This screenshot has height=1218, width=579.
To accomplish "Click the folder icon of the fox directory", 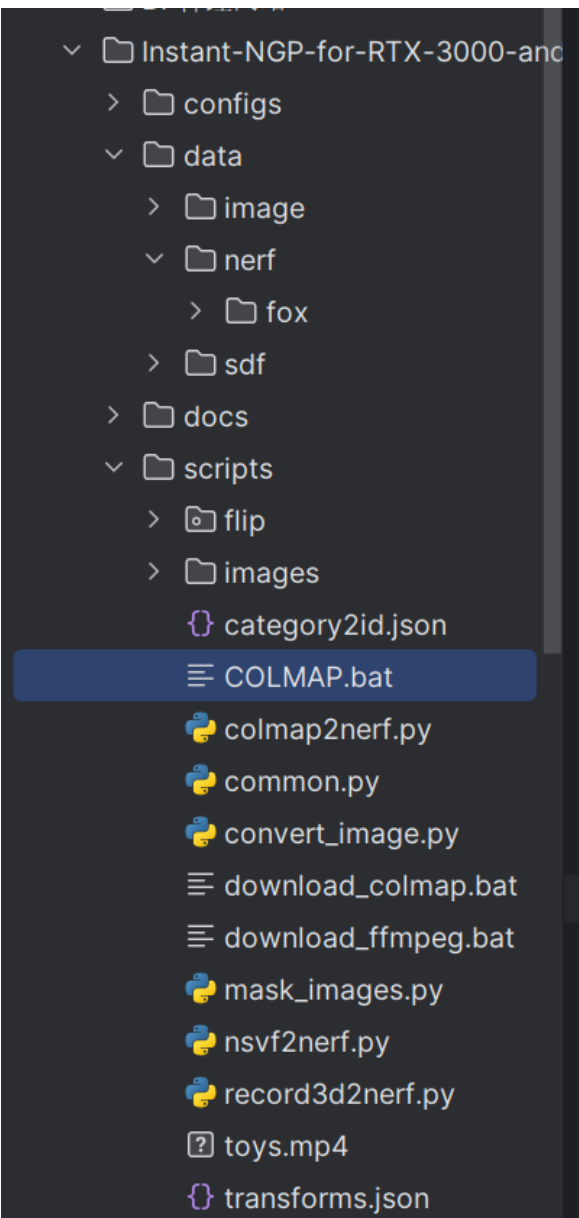I will coord(242,312).
